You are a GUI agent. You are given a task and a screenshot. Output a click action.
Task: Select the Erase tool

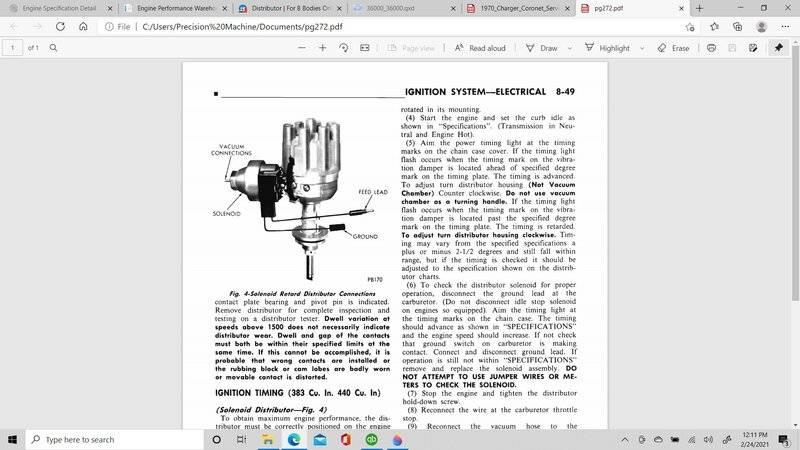pyautogui.click(x=673, y=47)
